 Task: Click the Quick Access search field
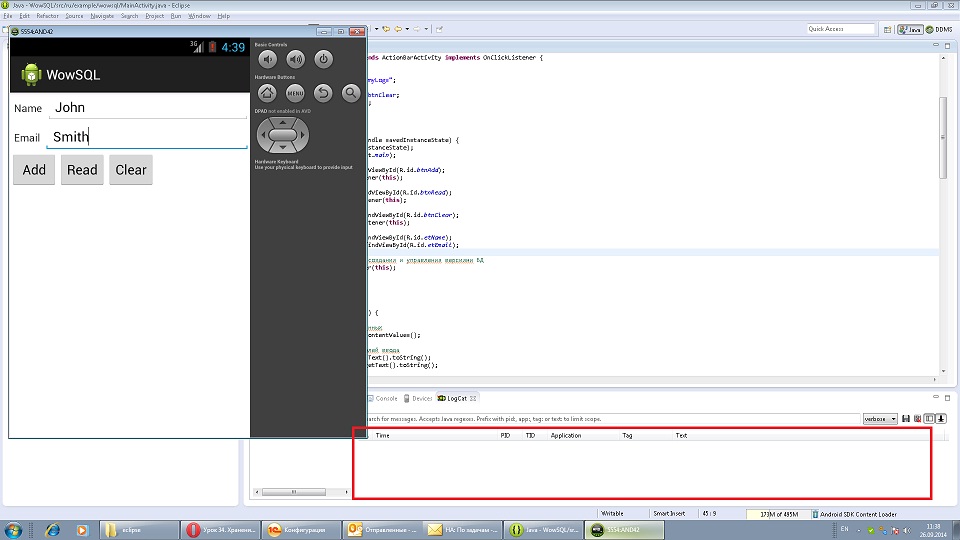[x=841, y=29]
